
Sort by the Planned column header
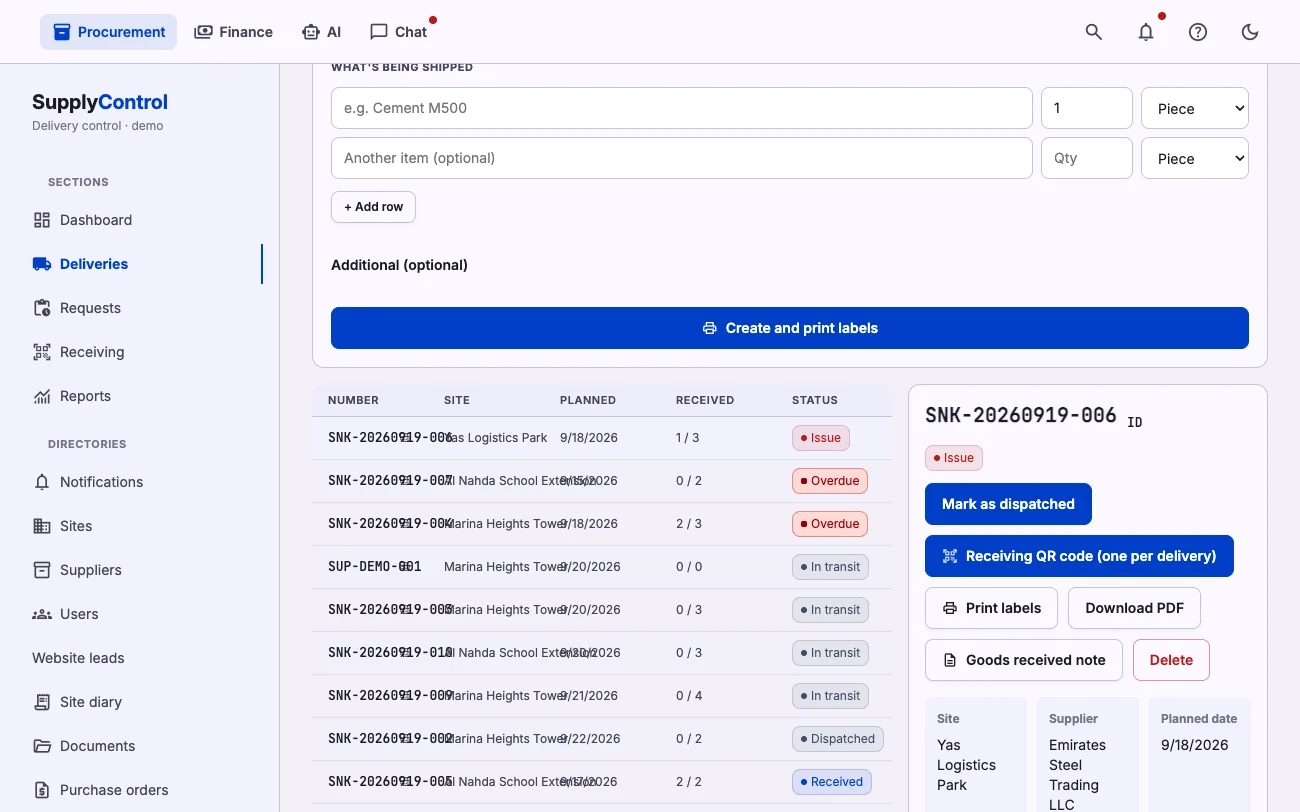pyautogui.click(x=588, y=400)
